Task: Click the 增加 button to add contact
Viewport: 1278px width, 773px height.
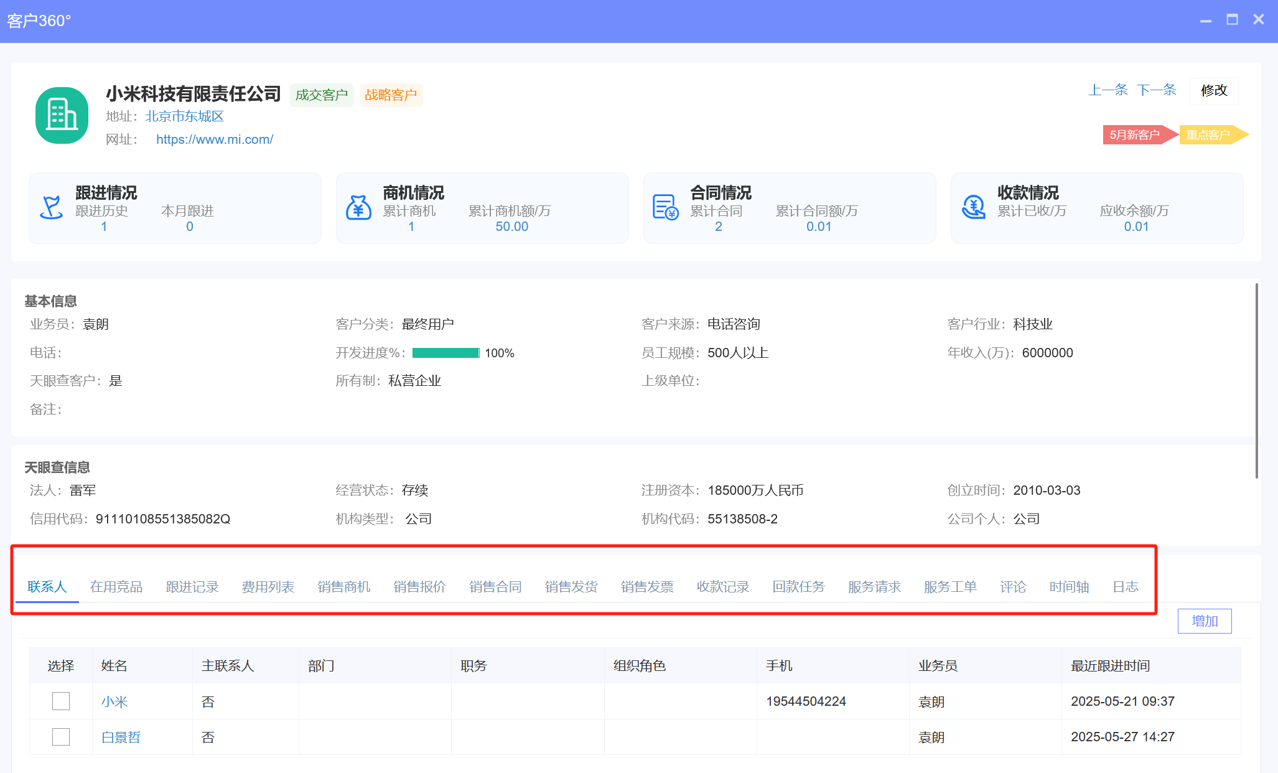Action: pyautogui.click(x=1204, y=621)
